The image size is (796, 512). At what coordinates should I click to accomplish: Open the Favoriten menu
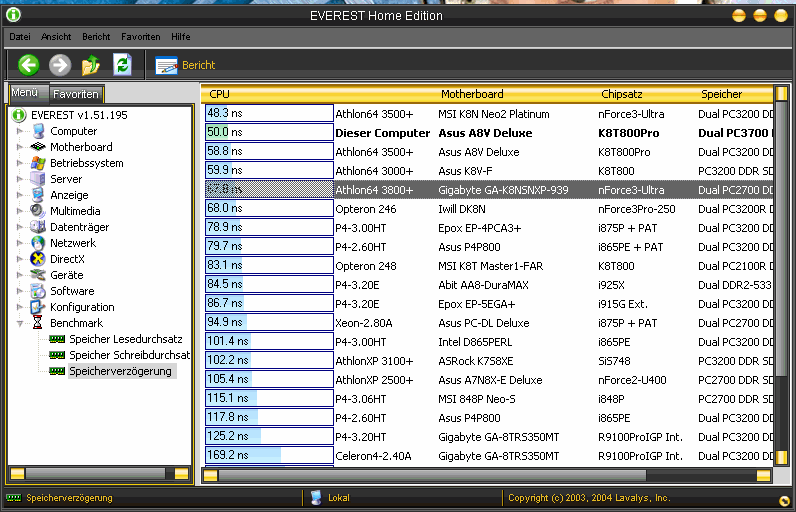[x=141, y=37]
